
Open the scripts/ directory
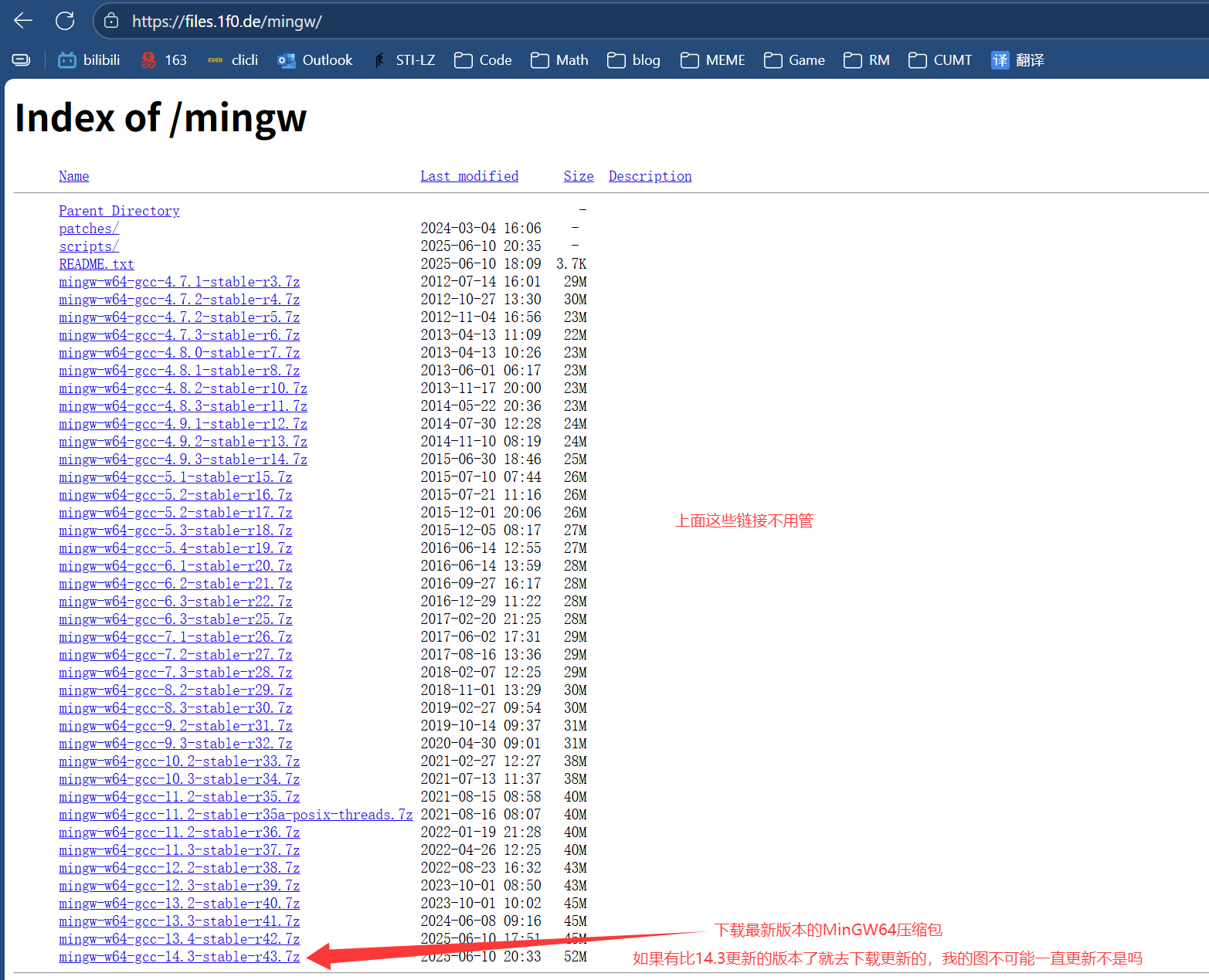pos(89,246)
